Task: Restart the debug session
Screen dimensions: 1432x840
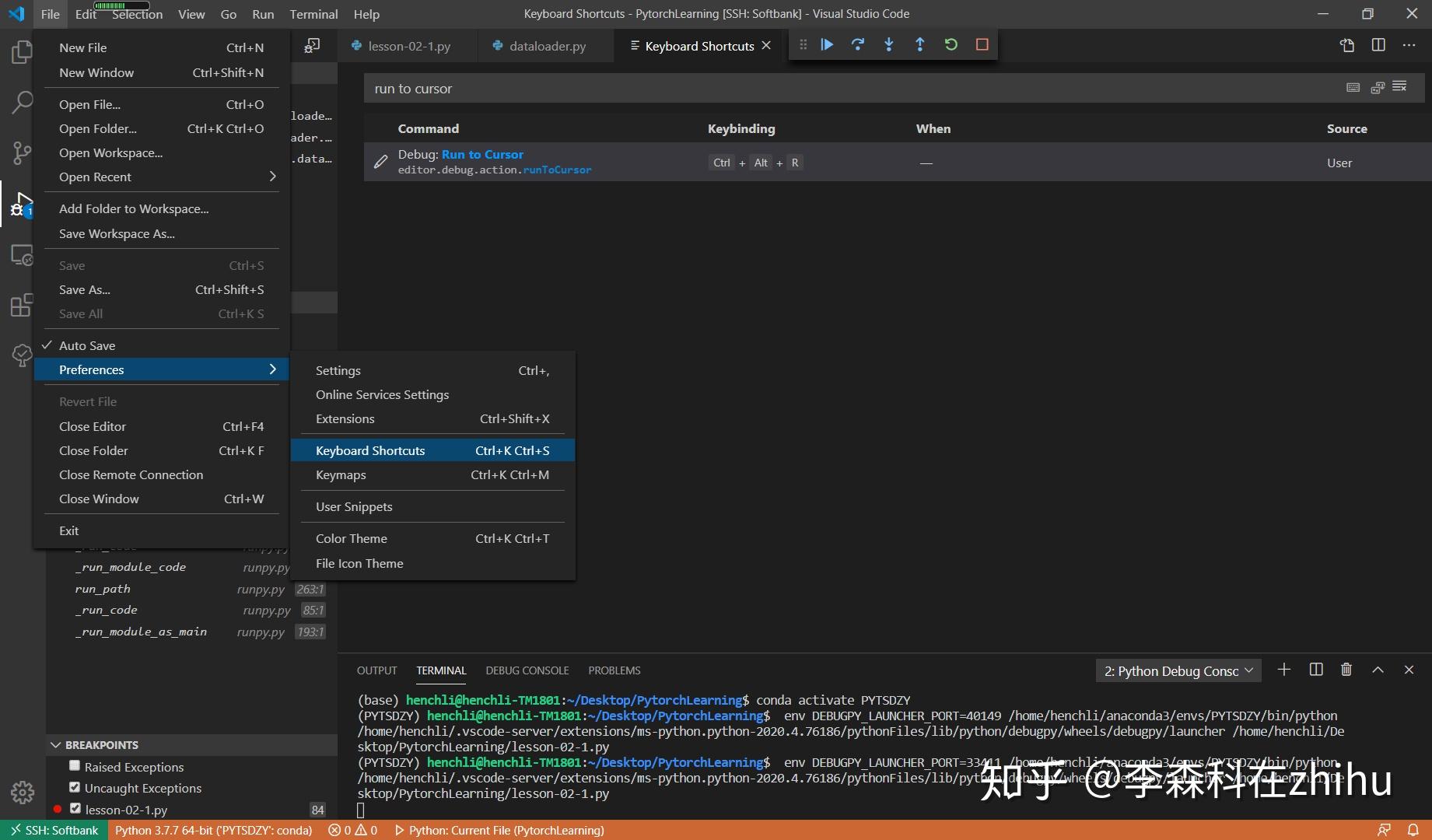Action: click(x=951, y=45)
